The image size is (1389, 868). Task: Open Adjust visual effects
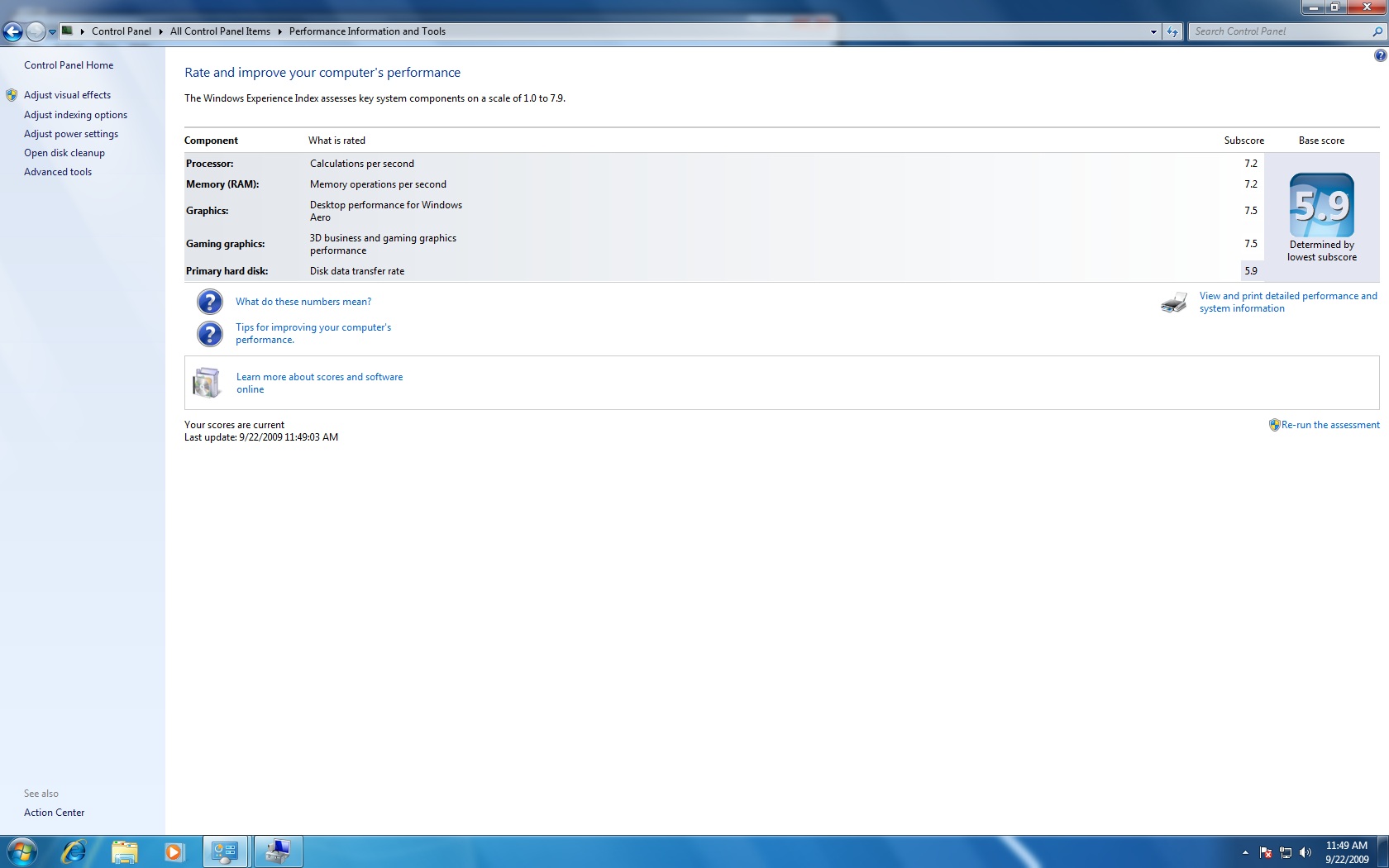pyautogui.click(x=67, y=95)
